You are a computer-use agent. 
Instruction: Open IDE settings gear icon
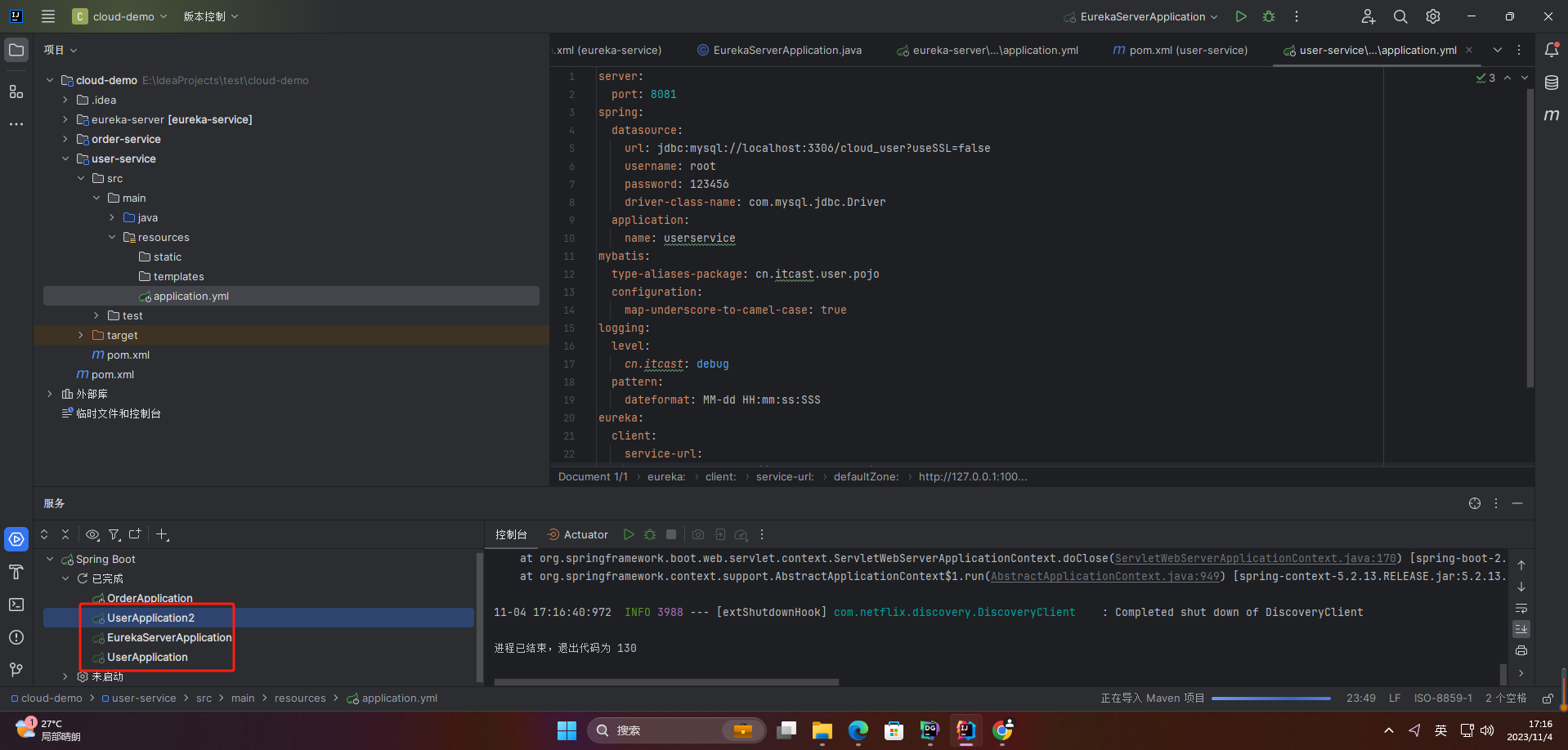tap(1433, 16)
